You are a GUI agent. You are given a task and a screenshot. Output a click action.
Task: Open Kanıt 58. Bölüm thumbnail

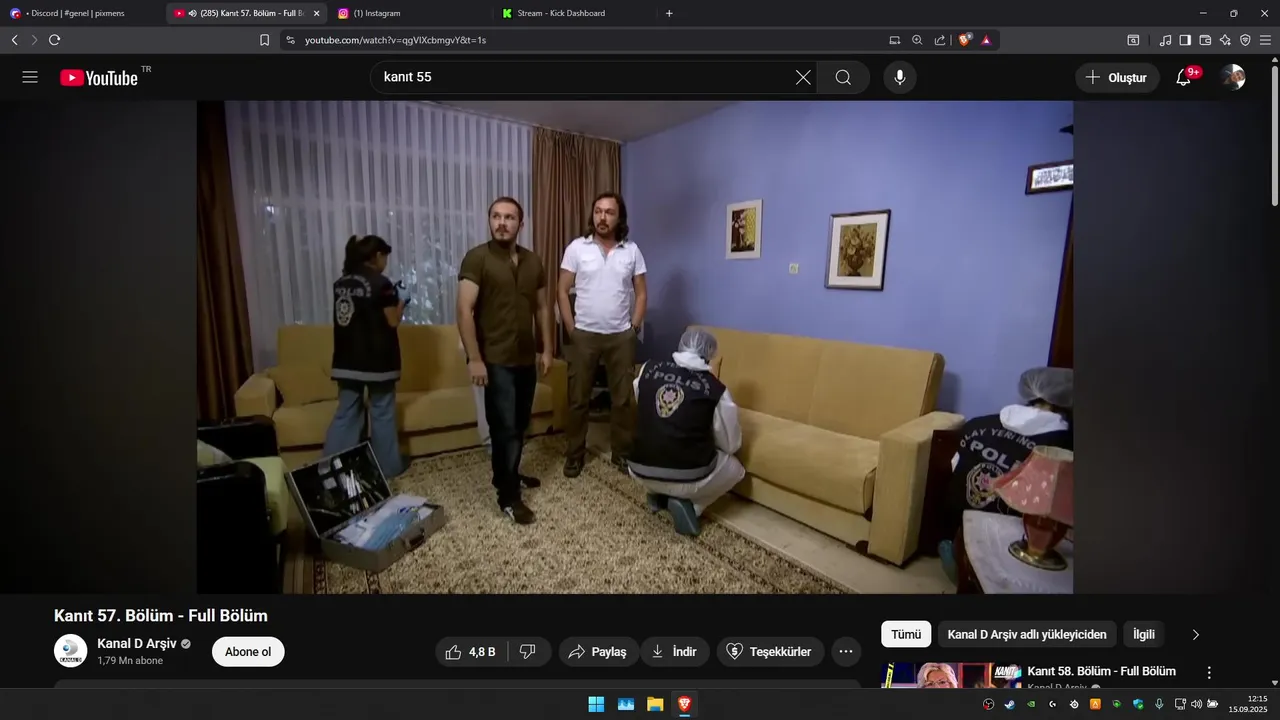(951, 675)
